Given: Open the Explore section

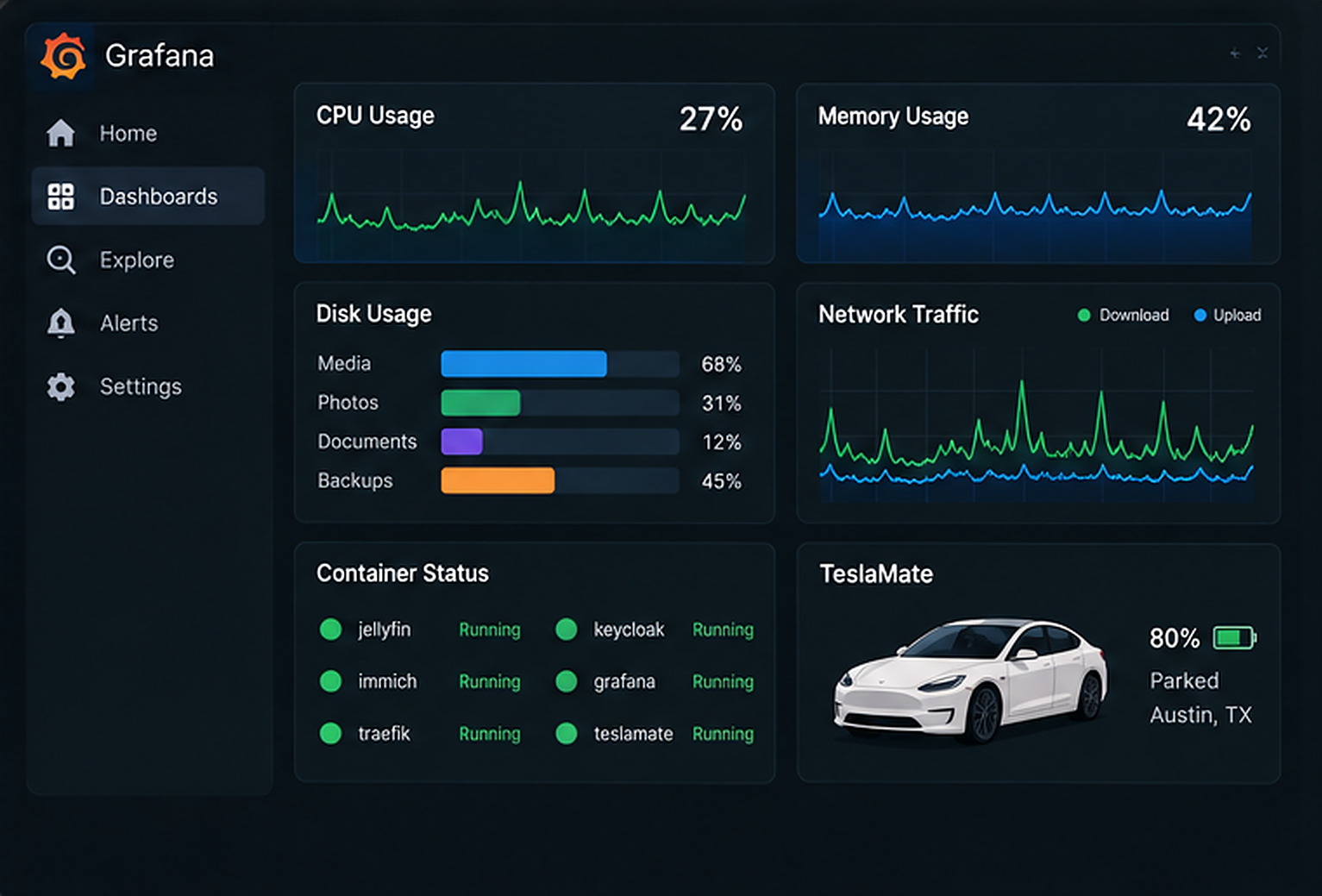Looking at the screenshot, I should [x=147, y=260].
